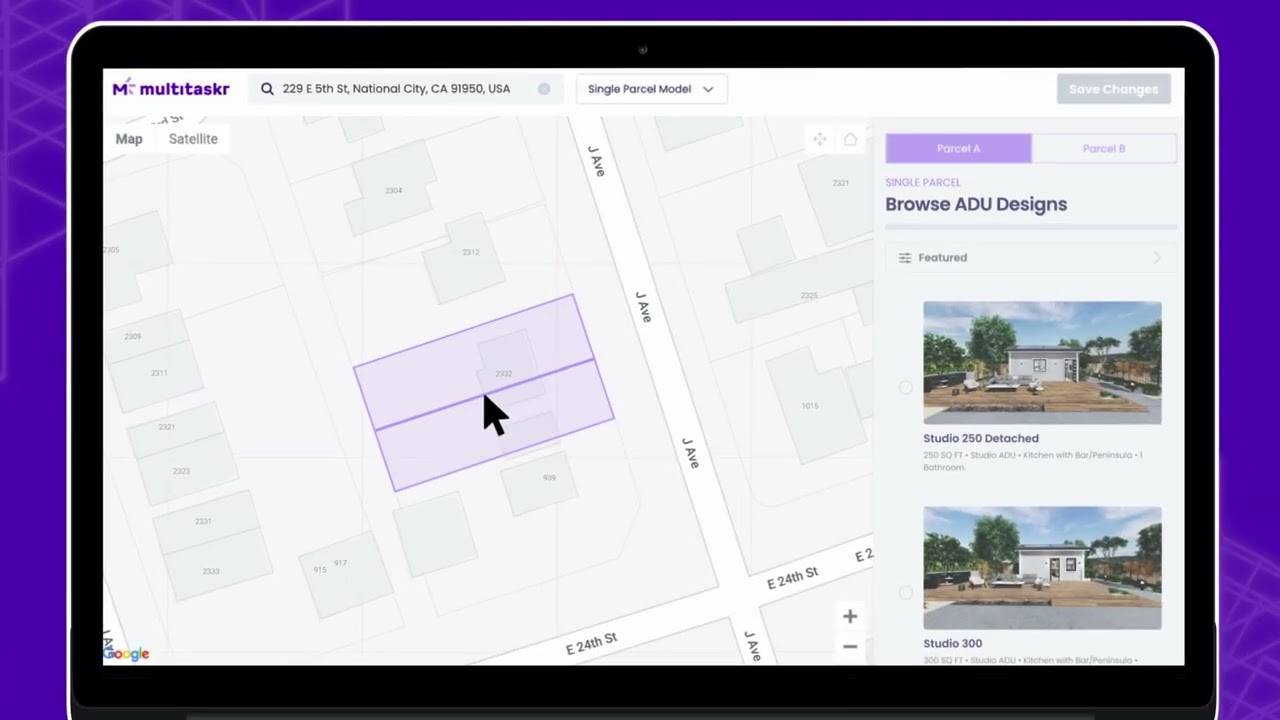Click the Studio 250 Detached title
Image resolution: width=1280 pixels, height=720 pixels.
click(981, 438)
